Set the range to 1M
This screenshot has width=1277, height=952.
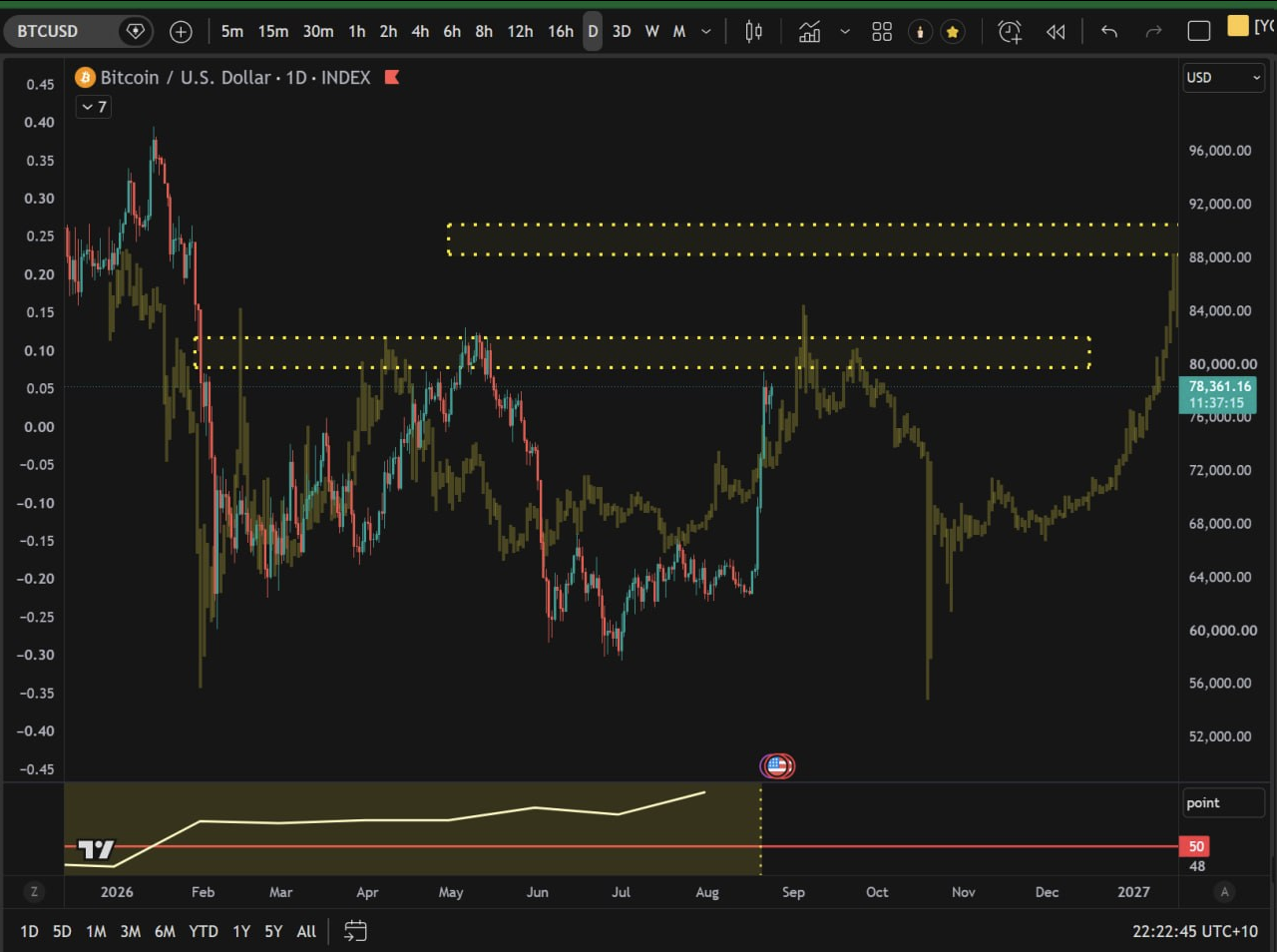96,931
